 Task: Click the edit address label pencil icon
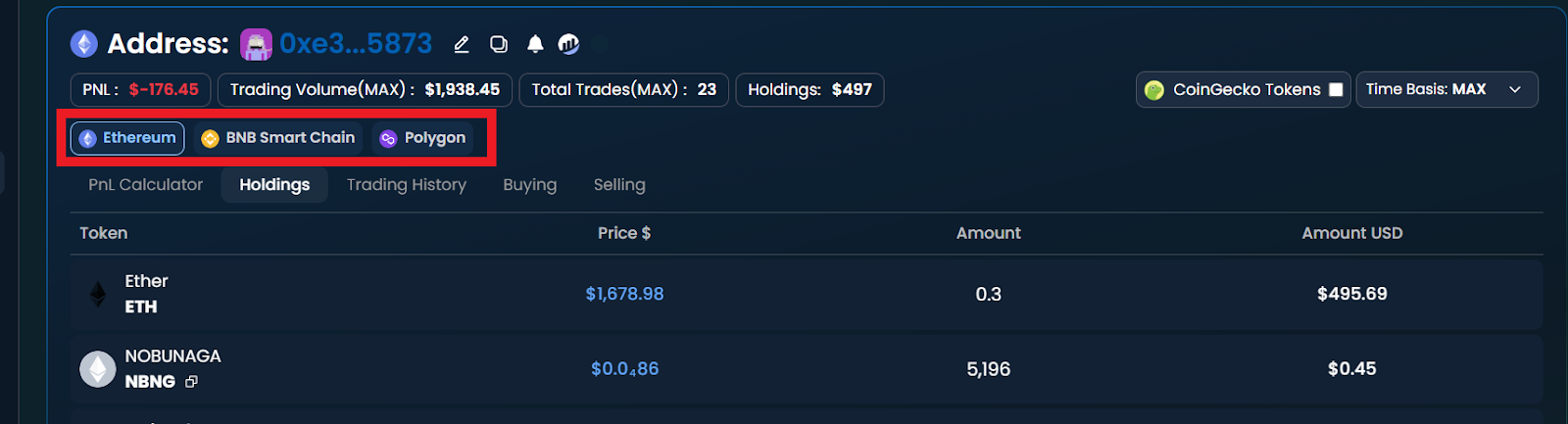tap(462, 44)
